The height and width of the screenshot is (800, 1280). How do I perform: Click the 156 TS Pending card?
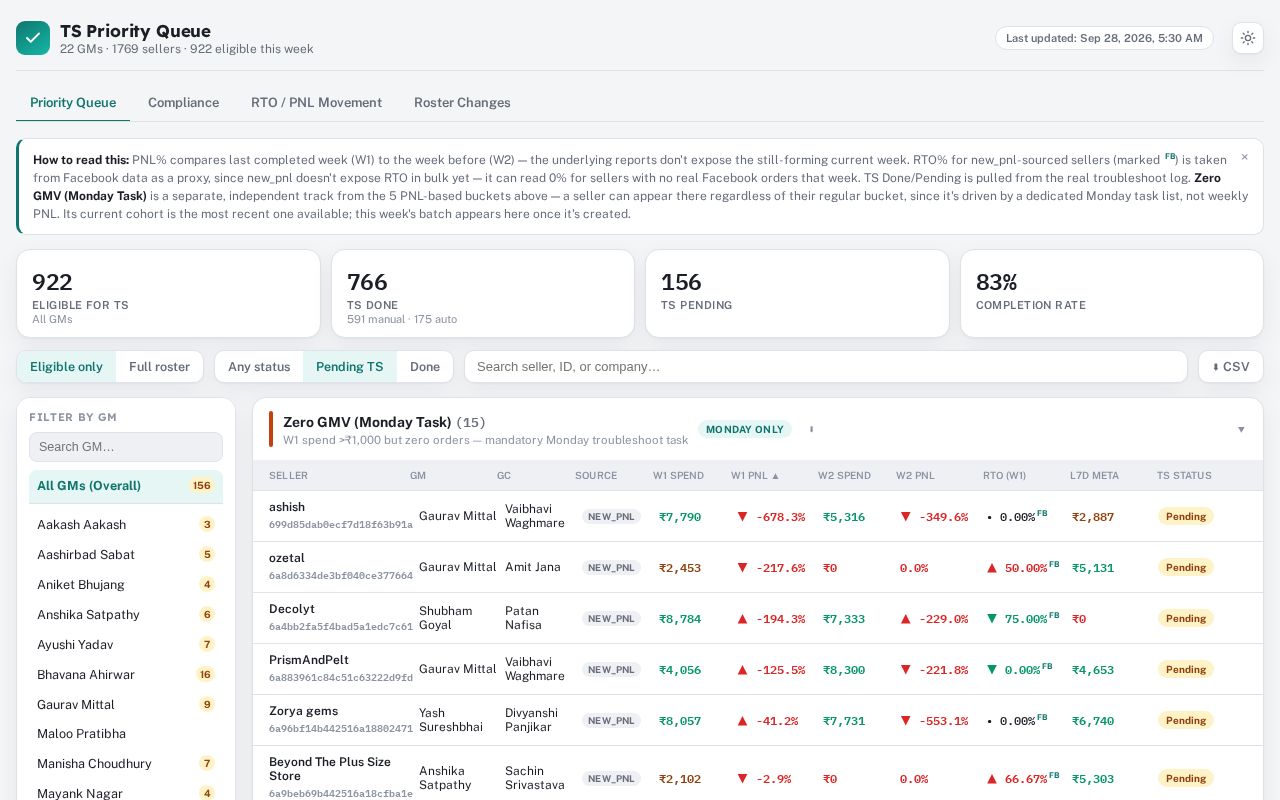(797, 294)
